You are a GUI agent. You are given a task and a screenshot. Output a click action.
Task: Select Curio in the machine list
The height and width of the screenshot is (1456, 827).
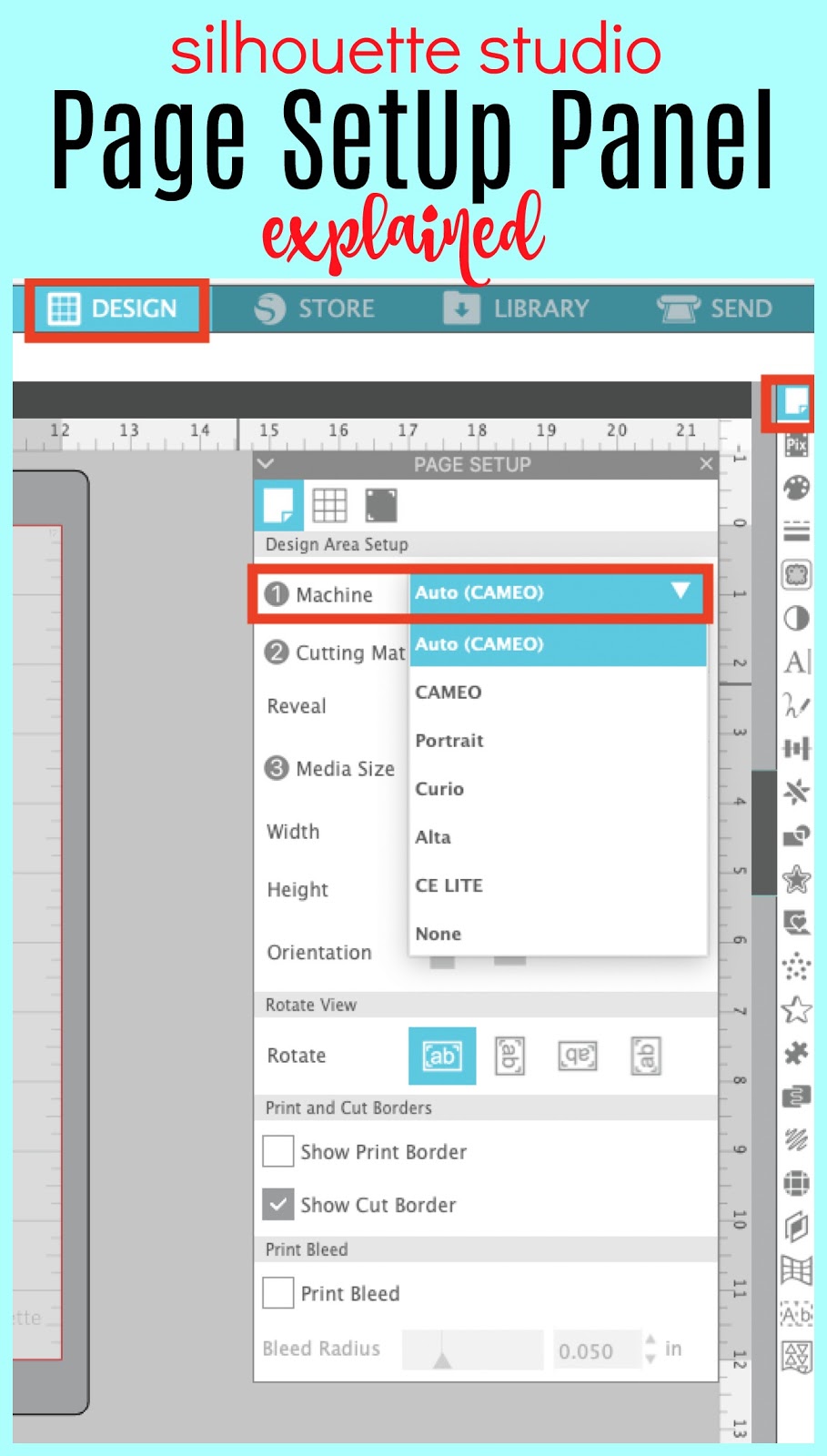558,788
